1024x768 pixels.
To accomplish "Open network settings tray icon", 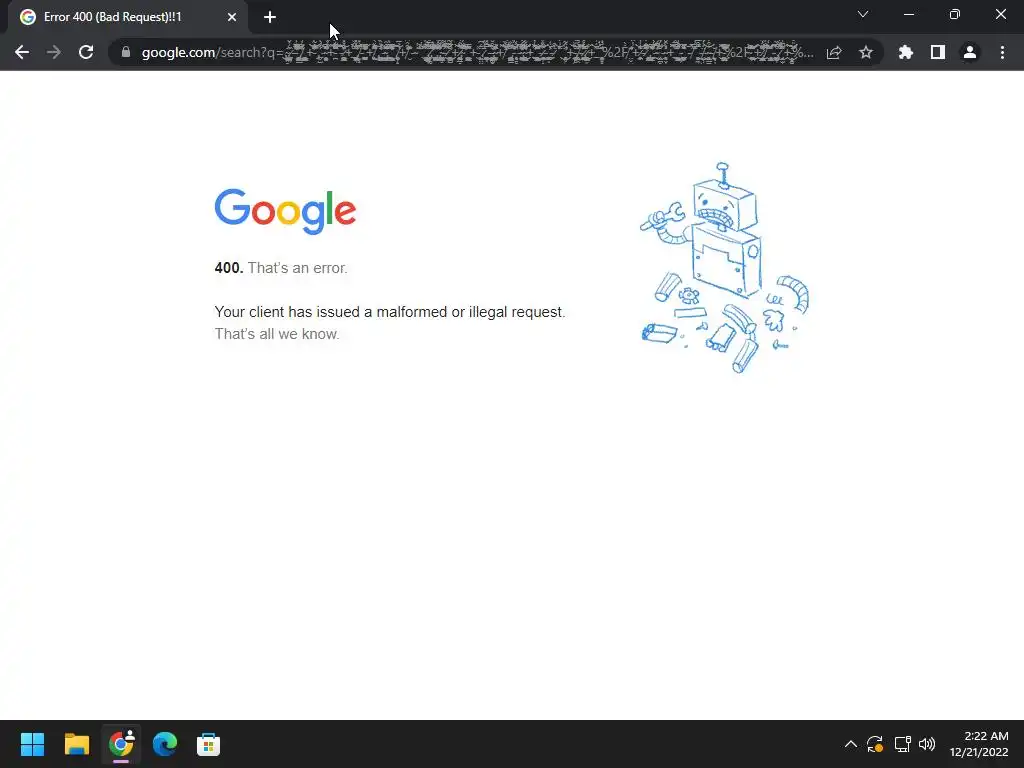I will click(x=903, y=744).
